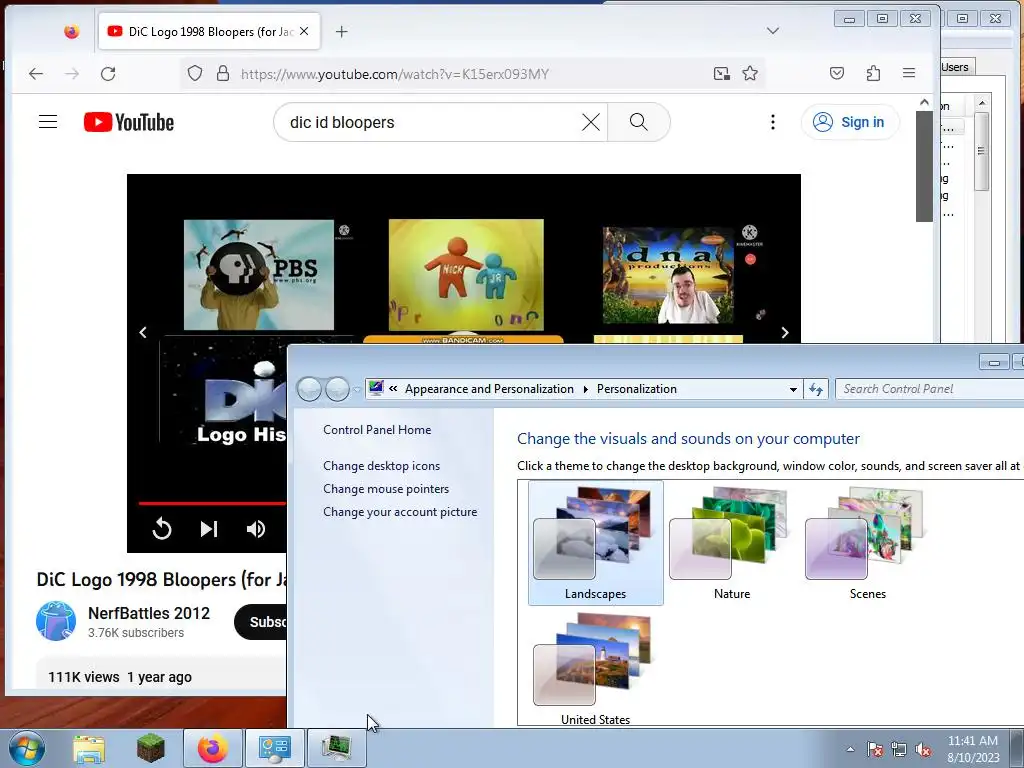Open the chevron menu before Appearance and Personalization
The height and width of the screenshot is (768, 1024).
[393, 389]
